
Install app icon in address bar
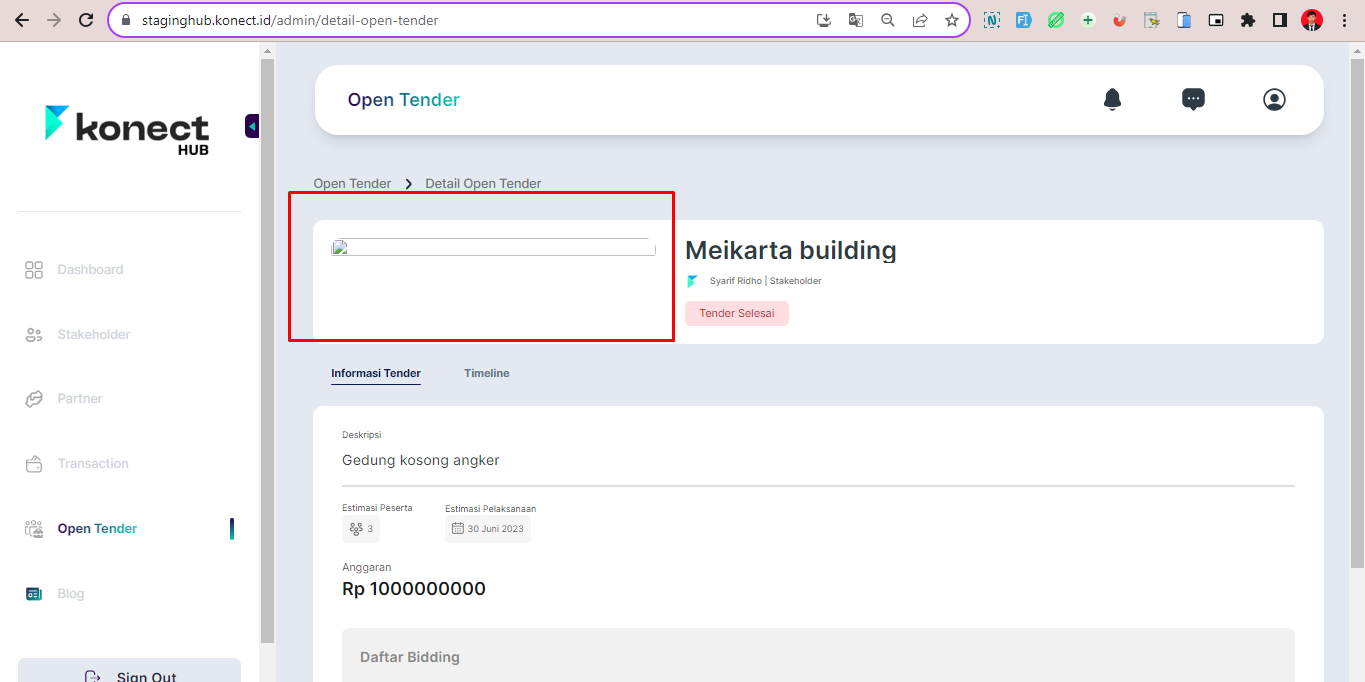pos(824,20)
